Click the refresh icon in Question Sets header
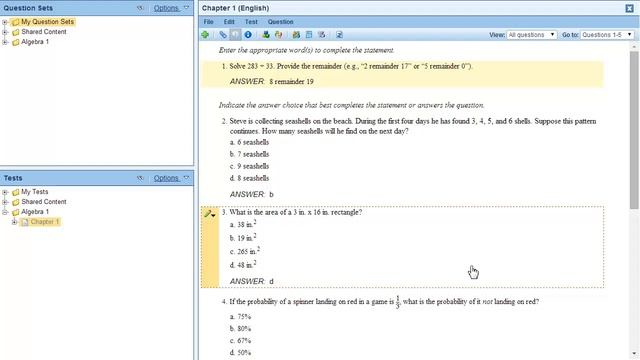640x360 pixels. (x=140, y=8)
